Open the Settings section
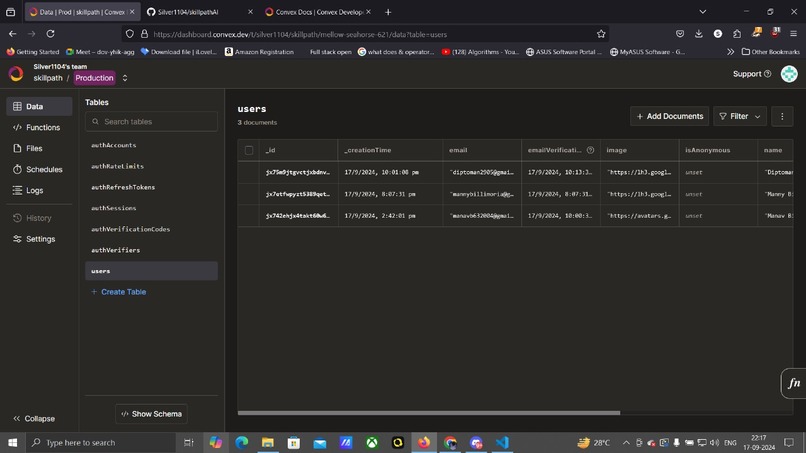This screenshot has width=806, height=453. coord(39,239)
